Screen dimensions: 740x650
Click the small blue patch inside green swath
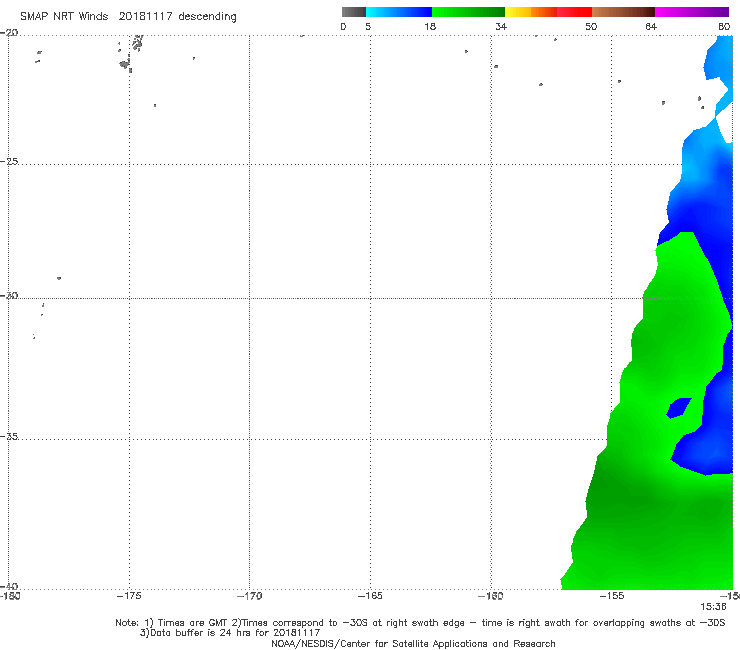coord(679,408)
